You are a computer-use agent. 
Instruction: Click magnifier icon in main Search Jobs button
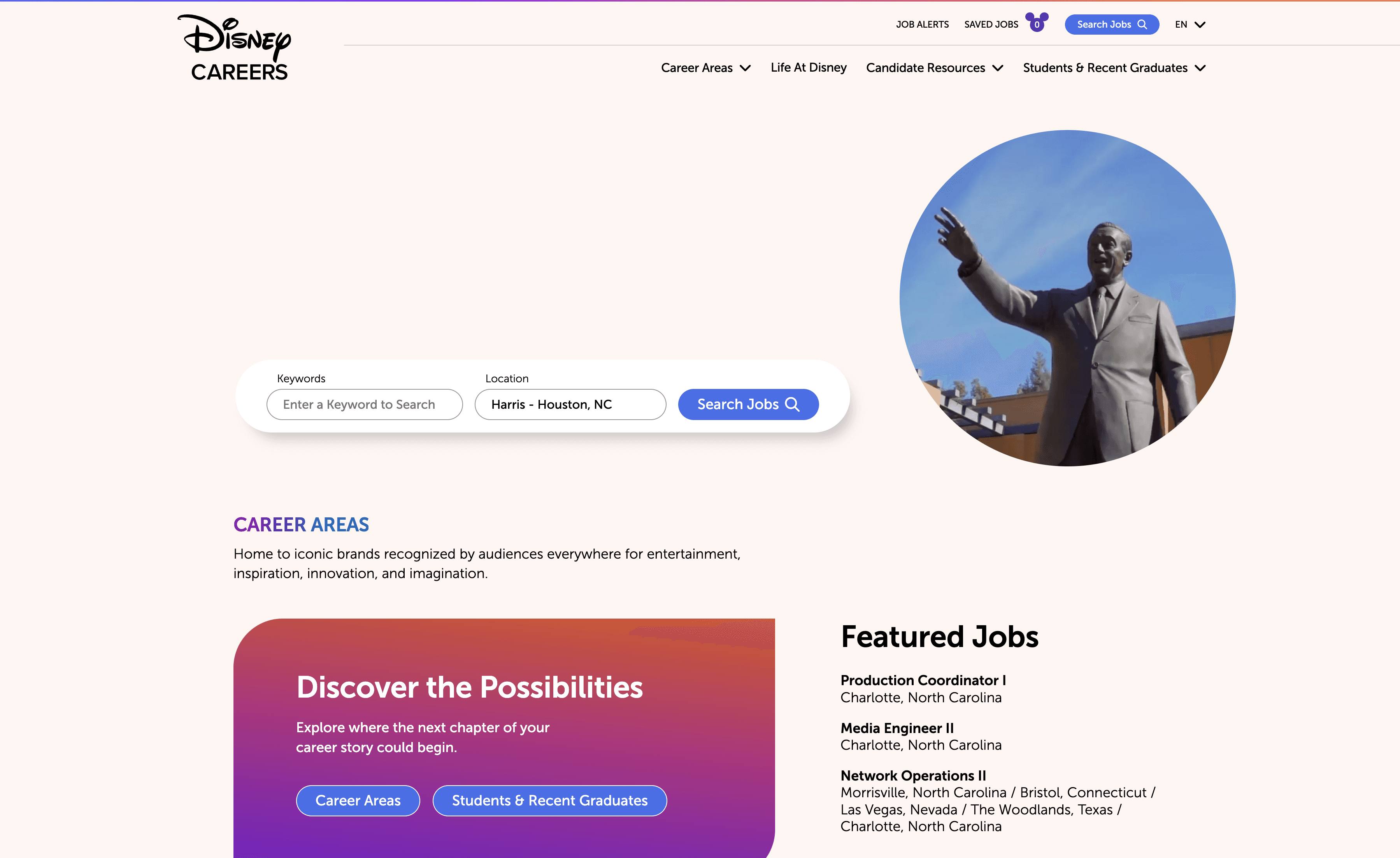pos(792,404)
